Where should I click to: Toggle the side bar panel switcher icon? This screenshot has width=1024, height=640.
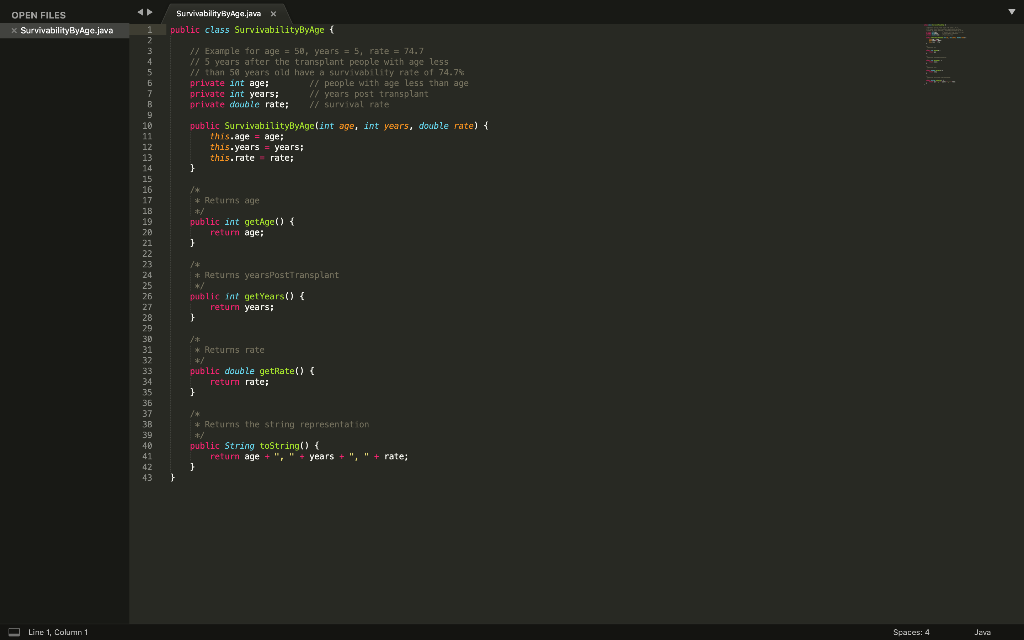click(14, 632)
